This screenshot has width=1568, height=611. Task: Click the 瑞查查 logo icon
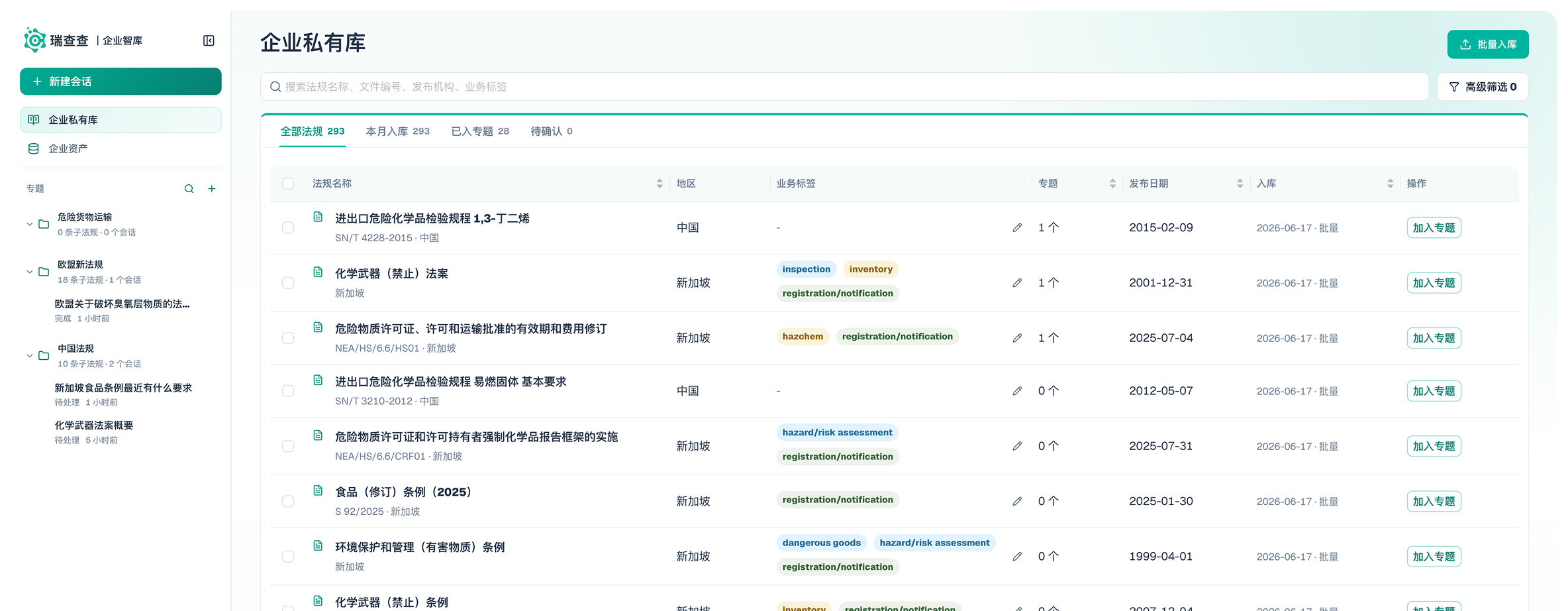point(34,40)
